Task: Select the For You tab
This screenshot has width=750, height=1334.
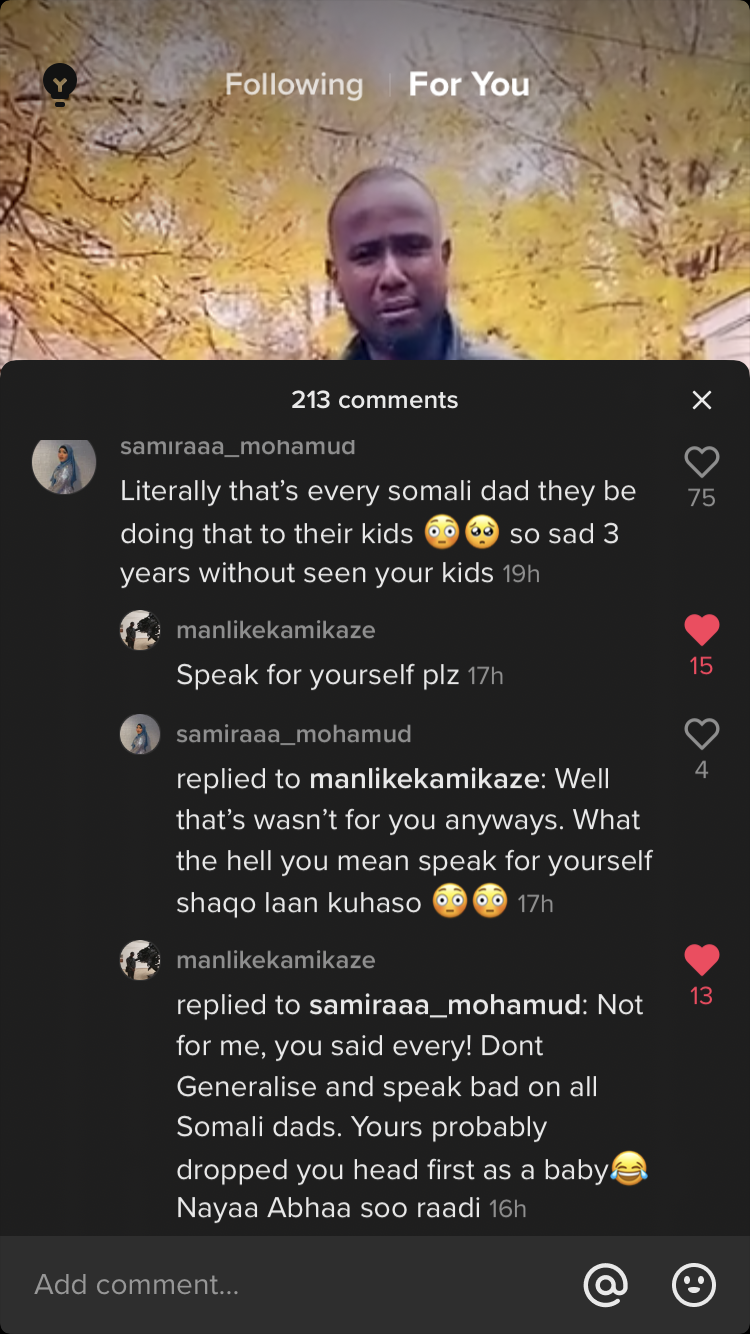Action: click(469, 85)
